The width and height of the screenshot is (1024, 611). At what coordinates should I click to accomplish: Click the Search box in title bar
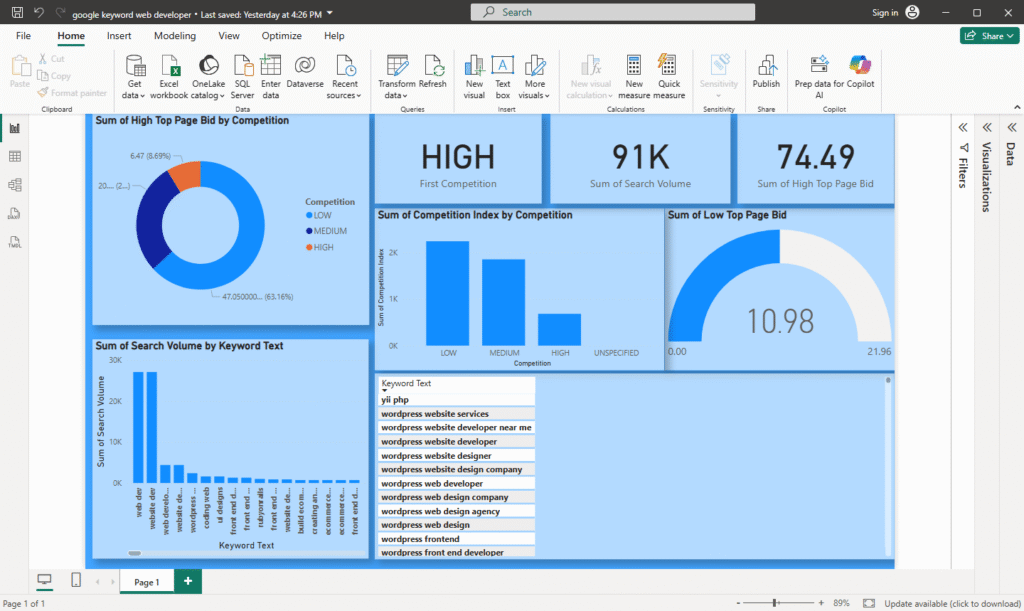(x=612, y=12)
